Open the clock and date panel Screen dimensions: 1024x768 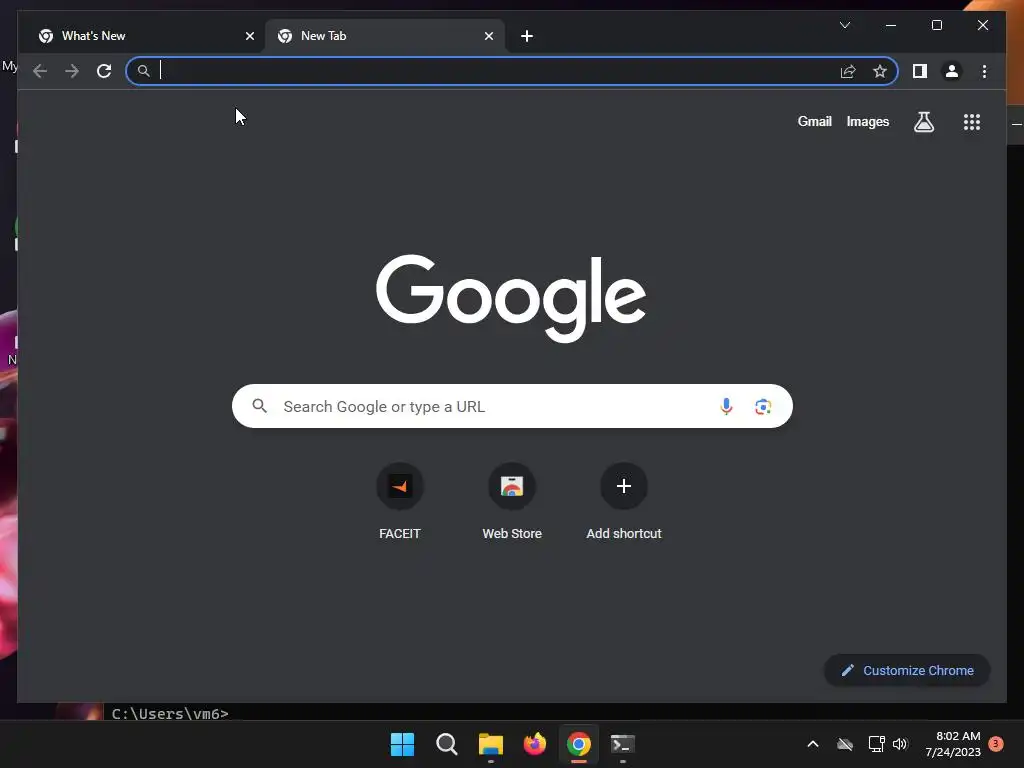[953, 744]
